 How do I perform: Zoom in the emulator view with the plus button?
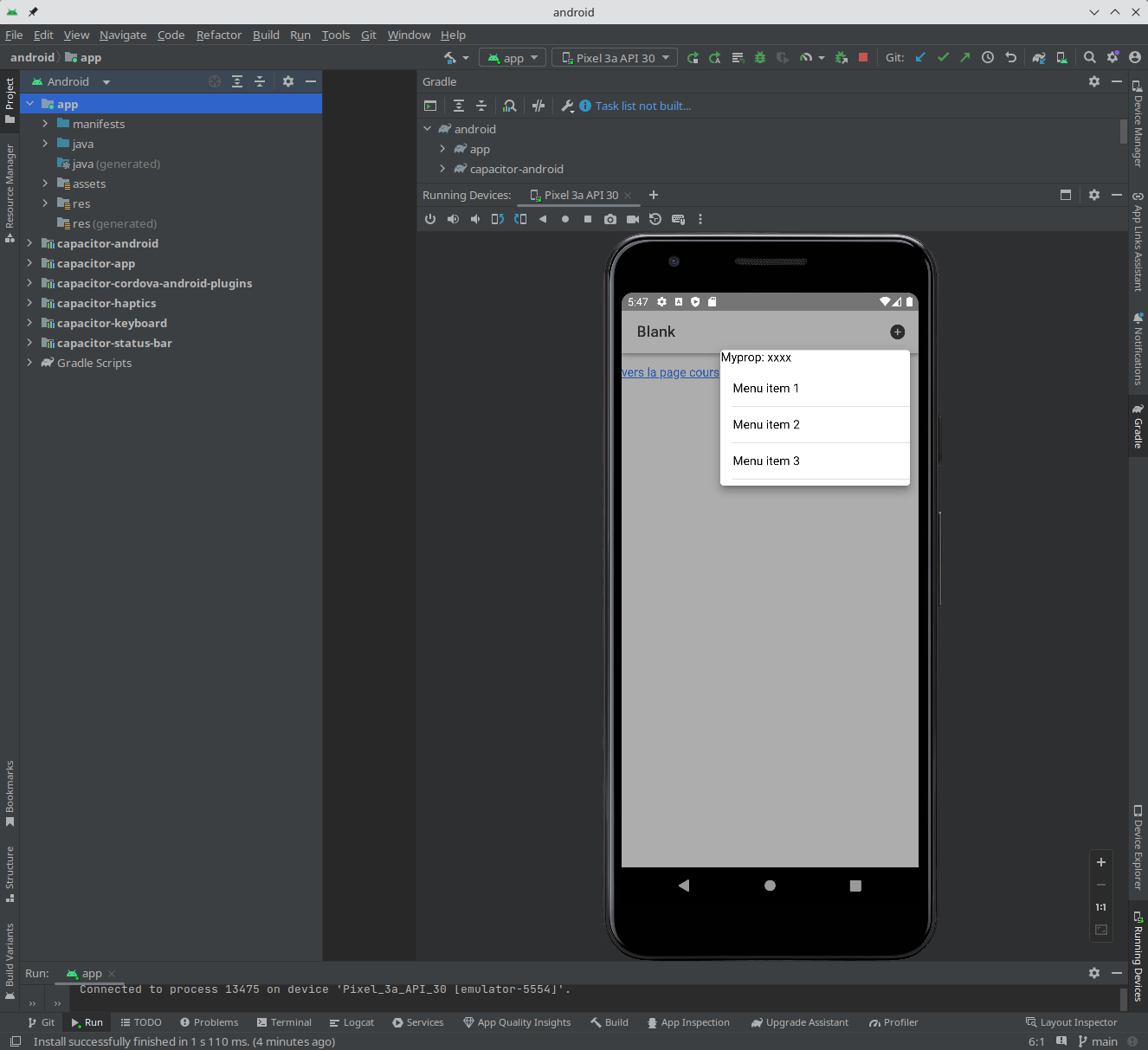tap(1100, 862)
